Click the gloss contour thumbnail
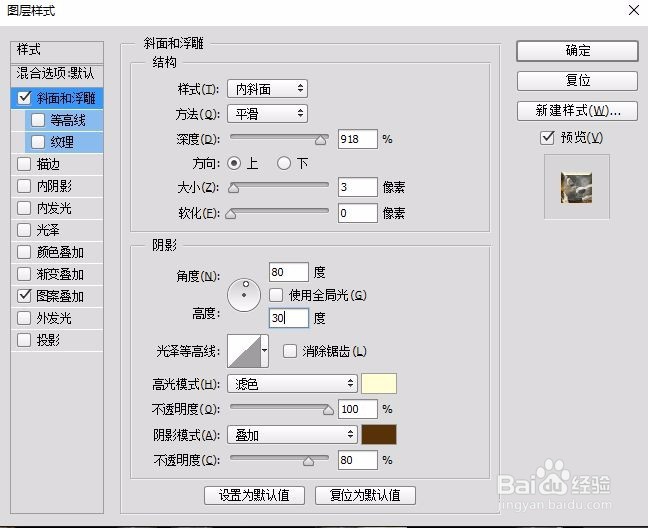The width and height of the screenshot is (648, 528). 244,351
